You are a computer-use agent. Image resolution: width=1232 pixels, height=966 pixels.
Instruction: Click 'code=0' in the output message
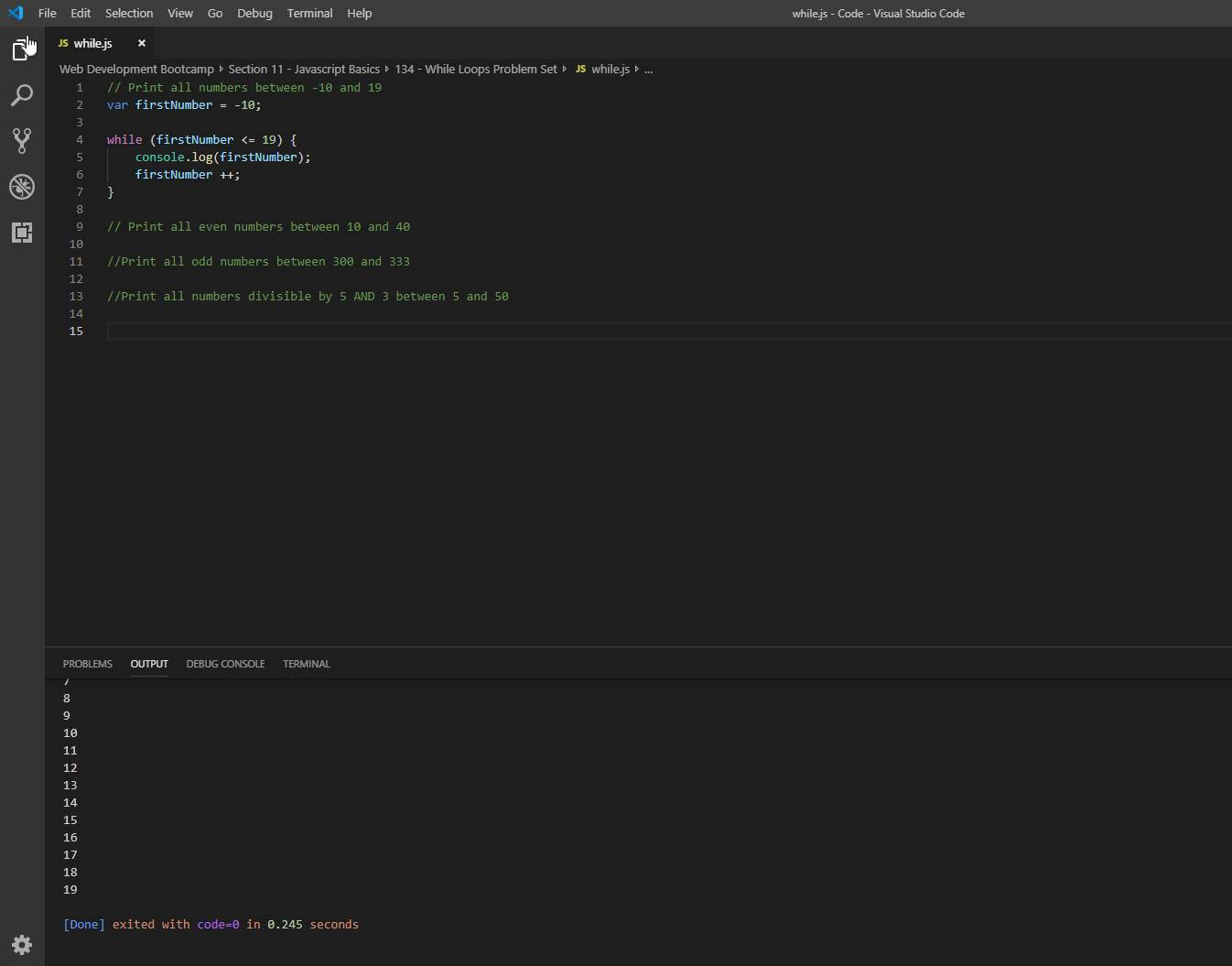[218, 925]
